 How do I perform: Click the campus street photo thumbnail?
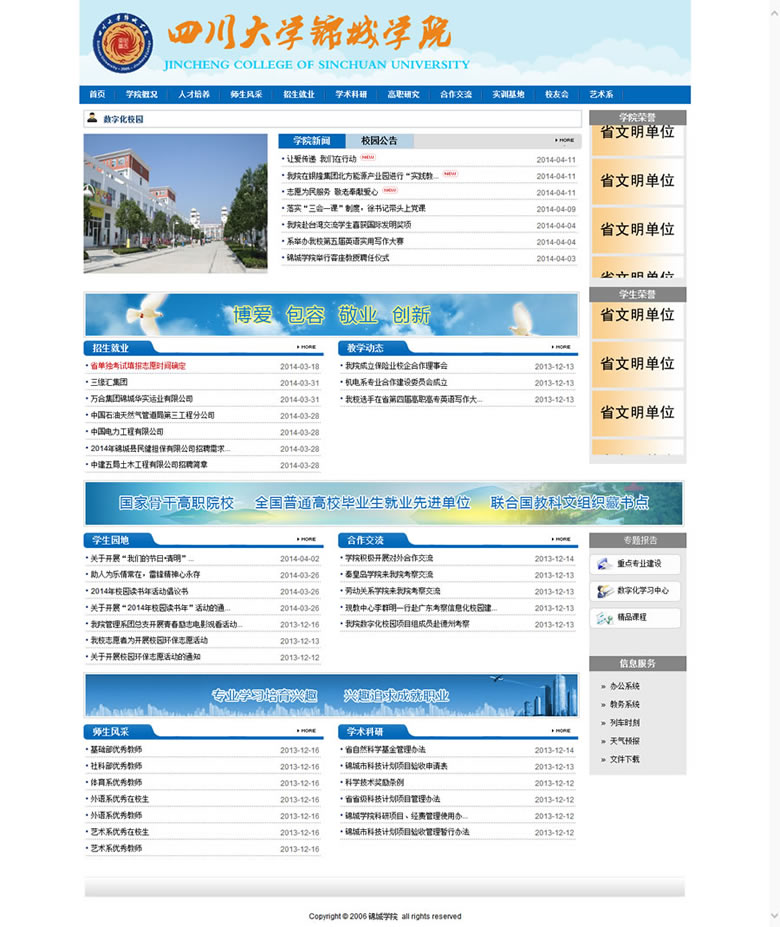pos(175,203)
